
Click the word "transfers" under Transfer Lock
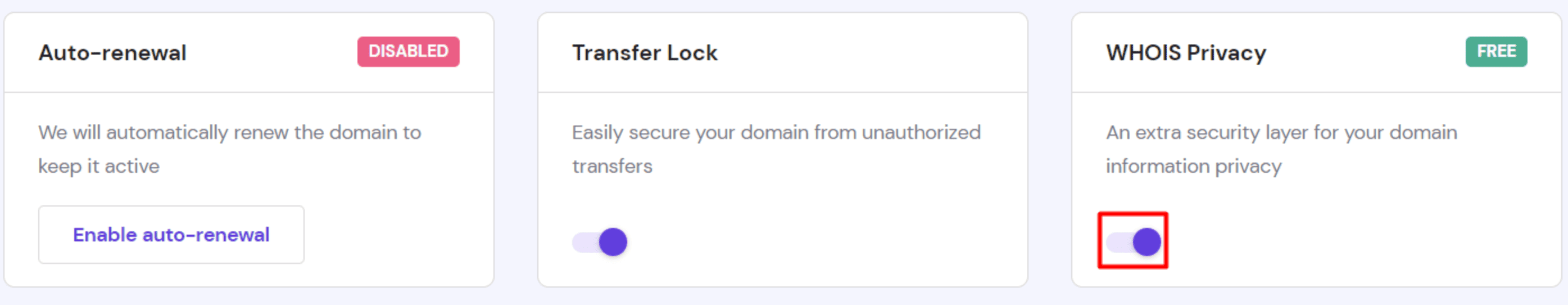point(611,166)
